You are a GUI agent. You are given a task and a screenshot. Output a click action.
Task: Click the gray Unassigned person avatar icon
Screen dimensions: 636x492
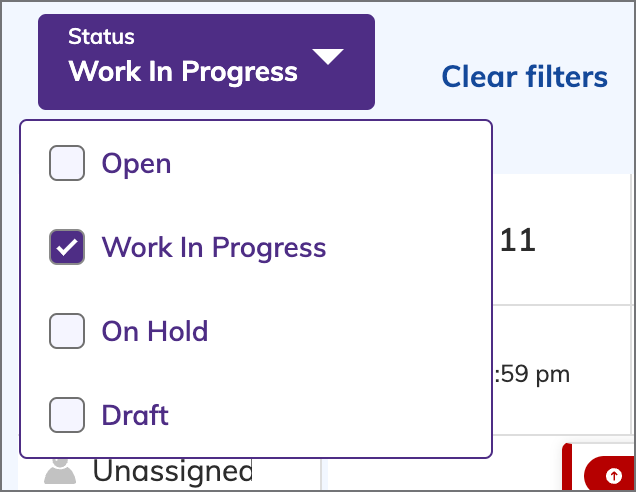point(60,471)
